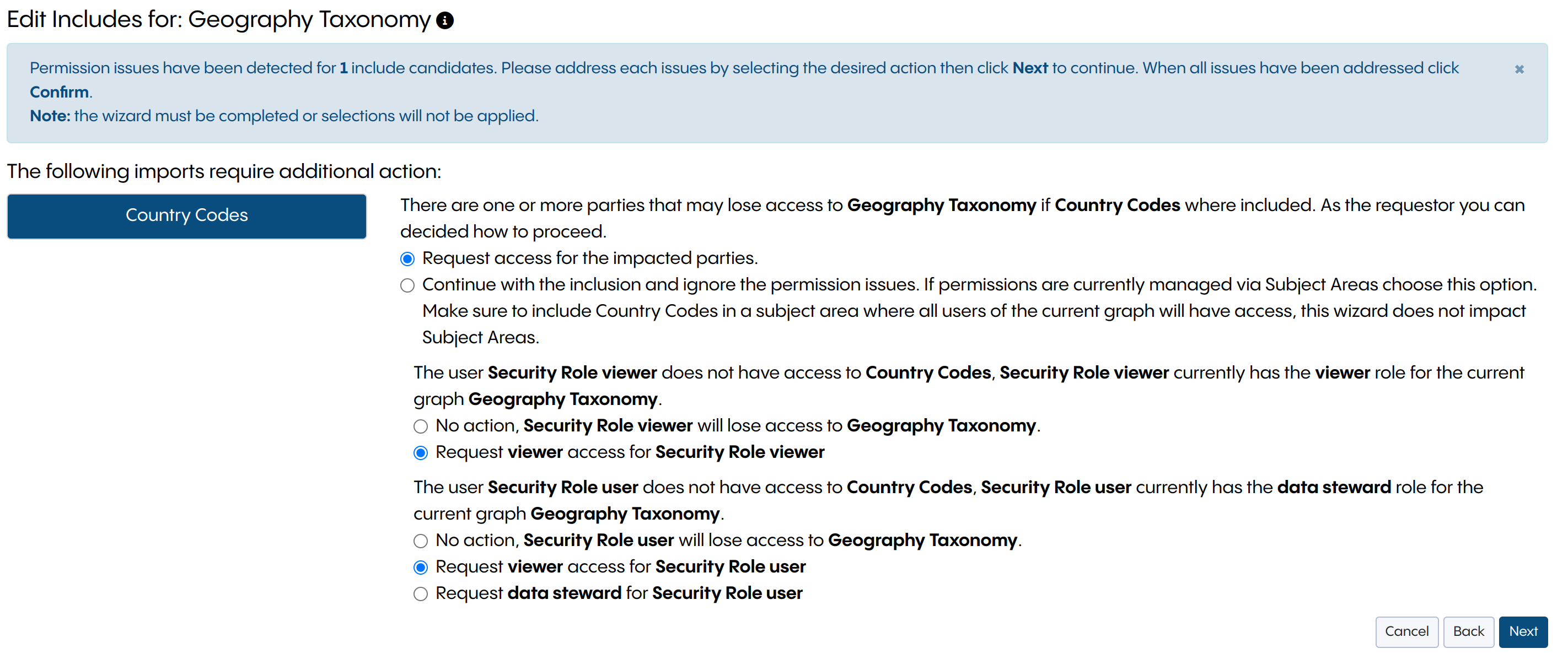
Task: Click the info icon beside Geography Taxonomy title
Action: point(445,21)
